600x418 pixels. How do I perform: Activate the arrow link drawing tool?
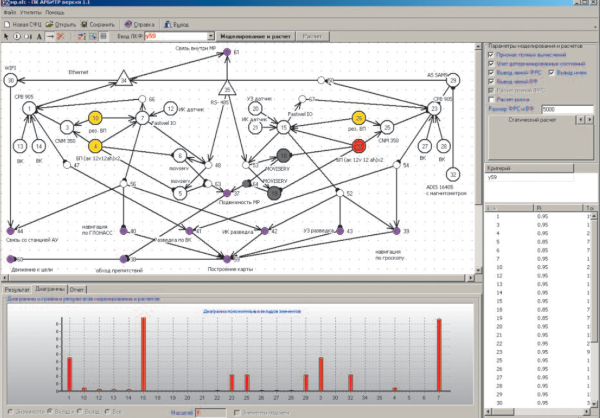(50, 36)
